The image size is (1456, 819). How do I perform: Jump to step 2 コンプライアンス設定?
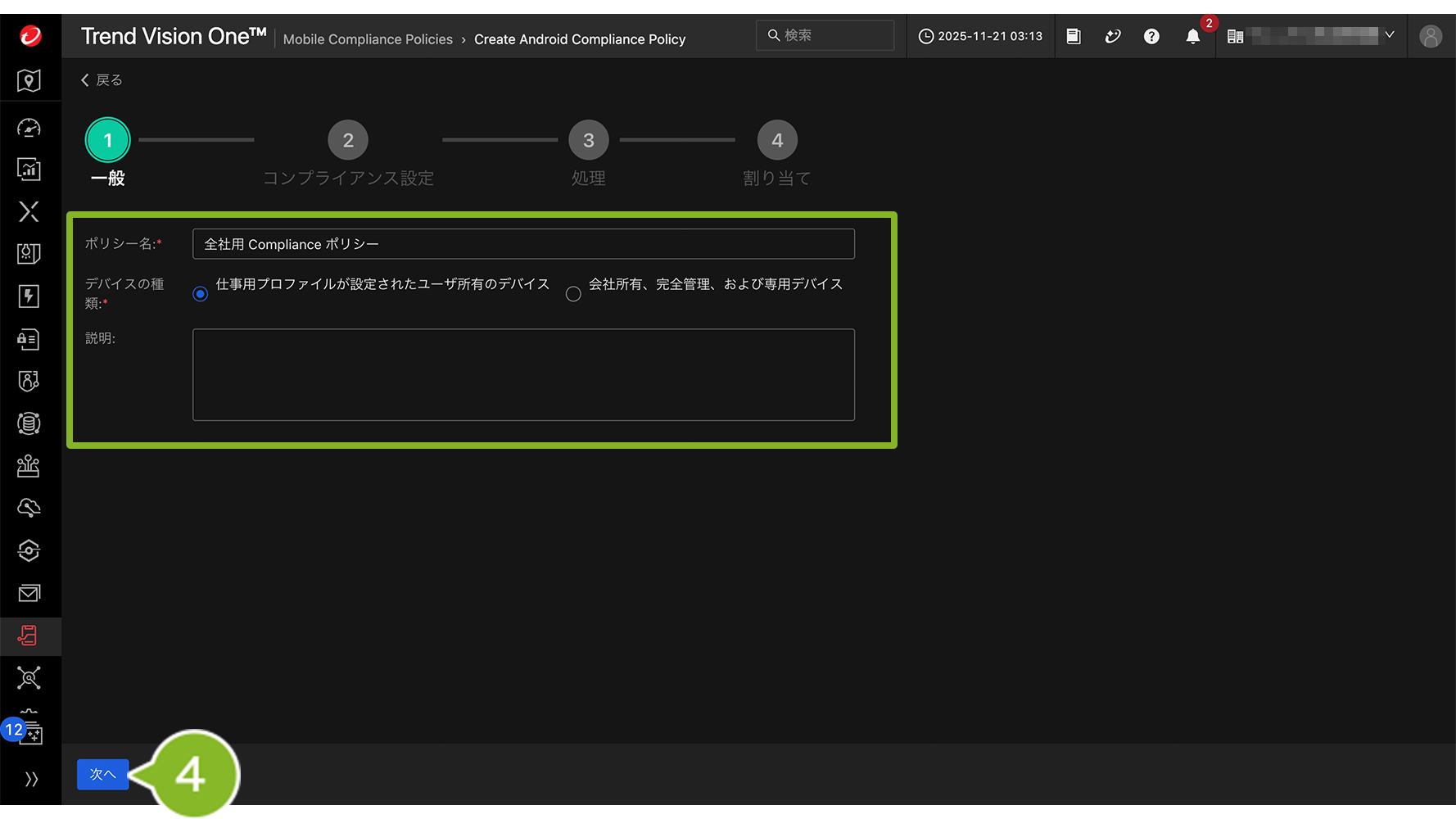(x=348, y=141)
